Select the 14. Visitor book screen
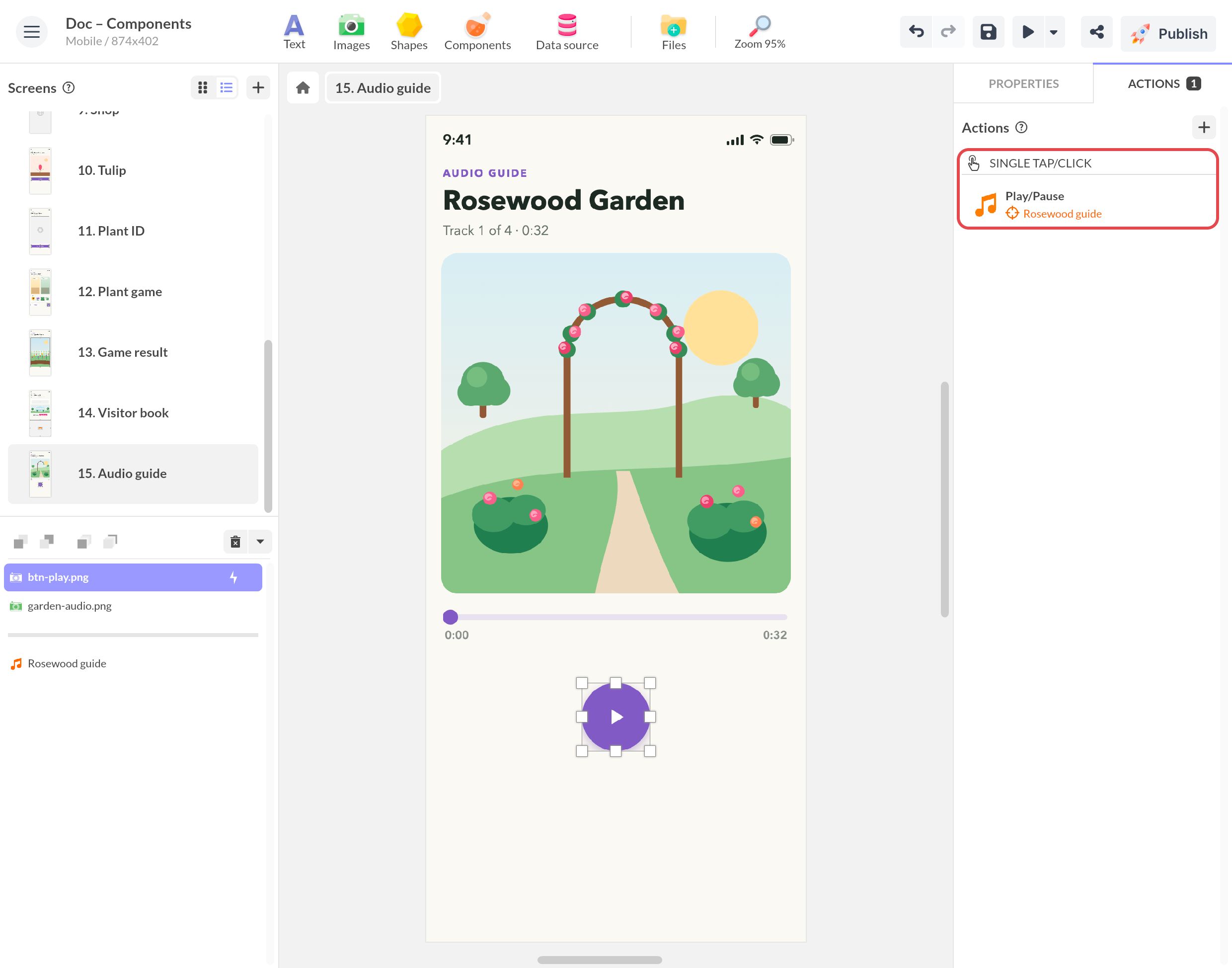This screenshot has width=1232, height=968. 133,413
